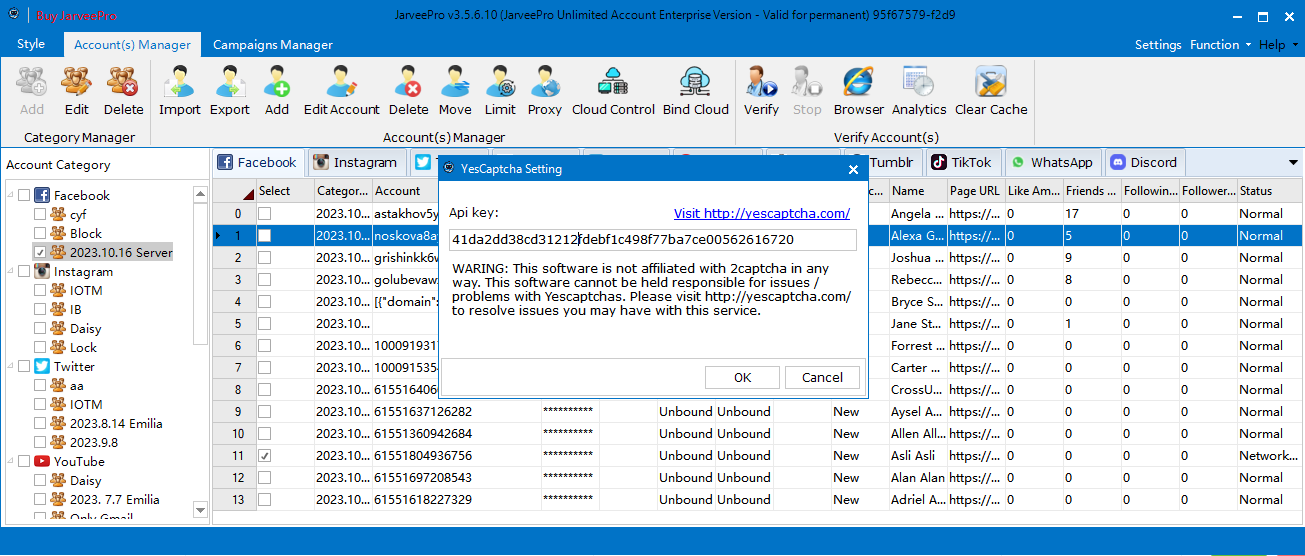Untick the Select checkbox in row 11
1305x556 pixels.
click(264, 455)
